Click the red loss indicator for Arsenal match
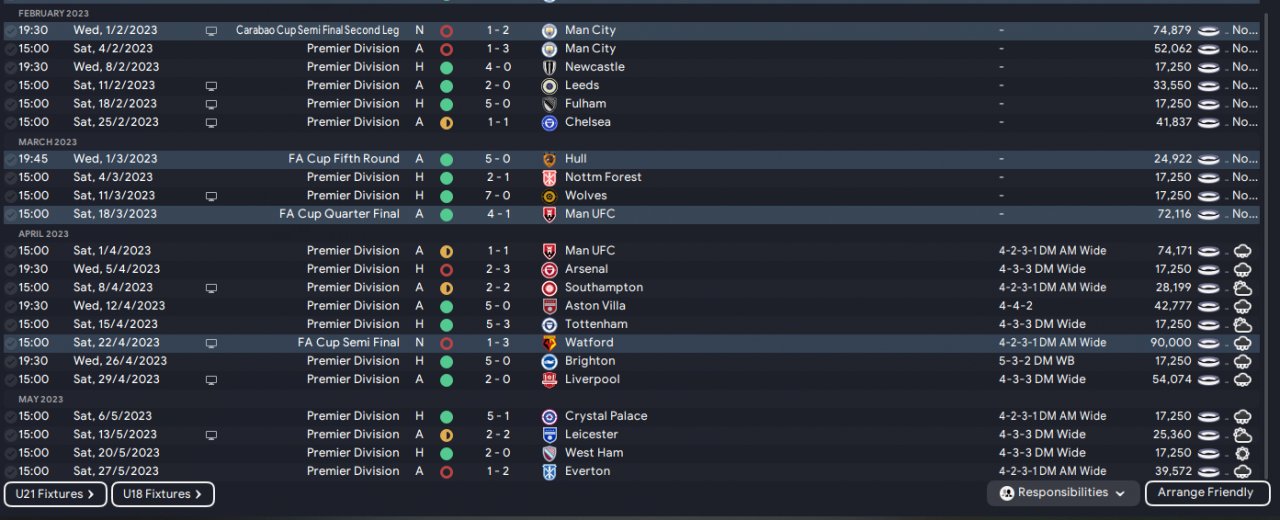The height and width of the screenshot is (520, 1280). coord(446,270)
